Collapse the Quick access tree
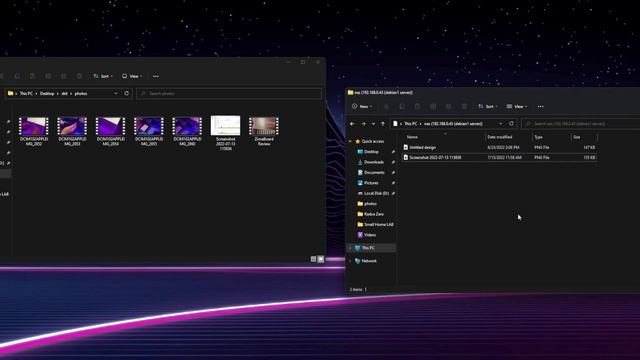The width and height of the screenshot is (640, 360). (x=350, y=141)
